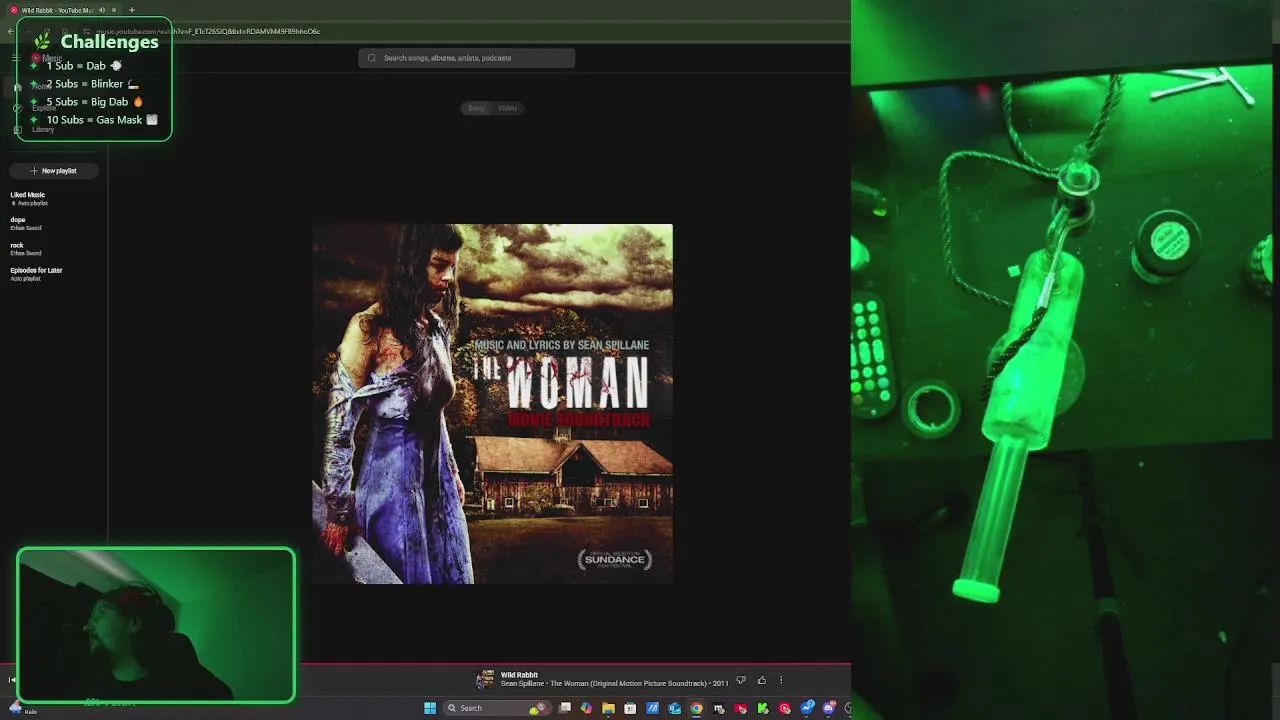Click the Library icon in sidebar

(x=17, y=130)
